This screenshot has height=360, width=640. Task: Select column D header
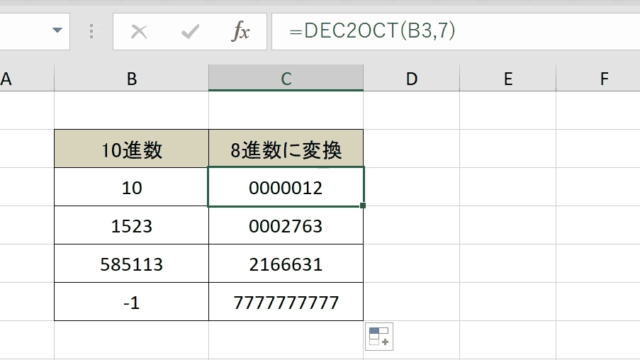point(411,78)
